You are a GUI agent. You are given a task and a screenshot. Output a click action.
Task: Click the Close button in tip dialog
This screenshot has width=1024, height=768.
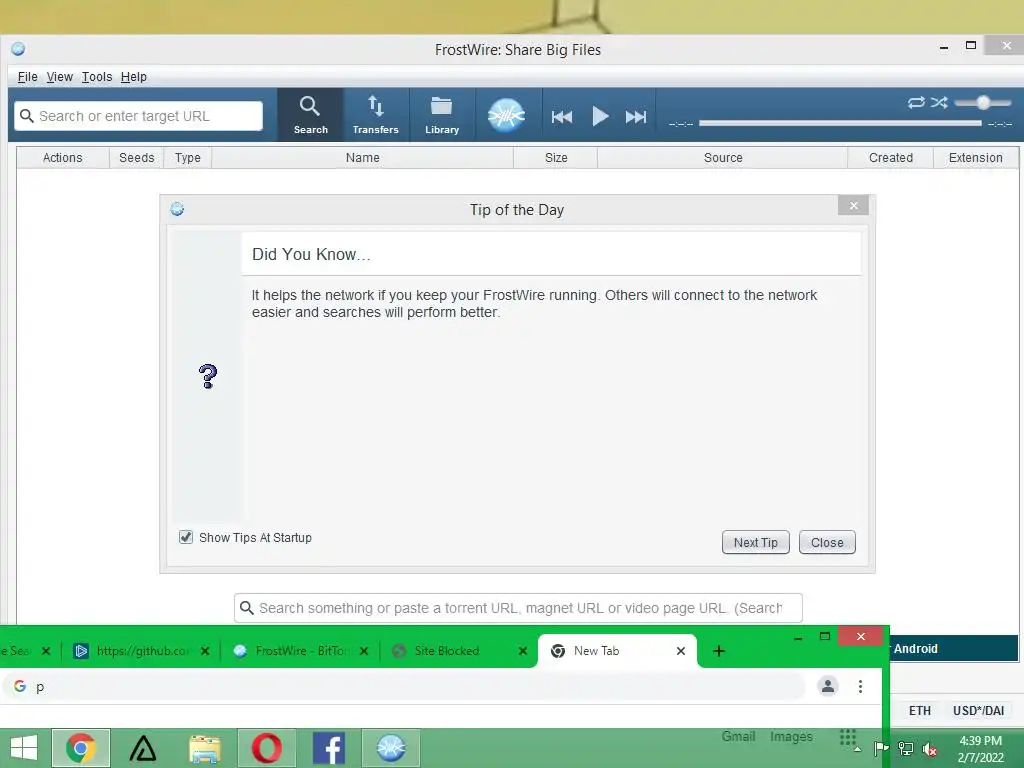coord(827,542)
